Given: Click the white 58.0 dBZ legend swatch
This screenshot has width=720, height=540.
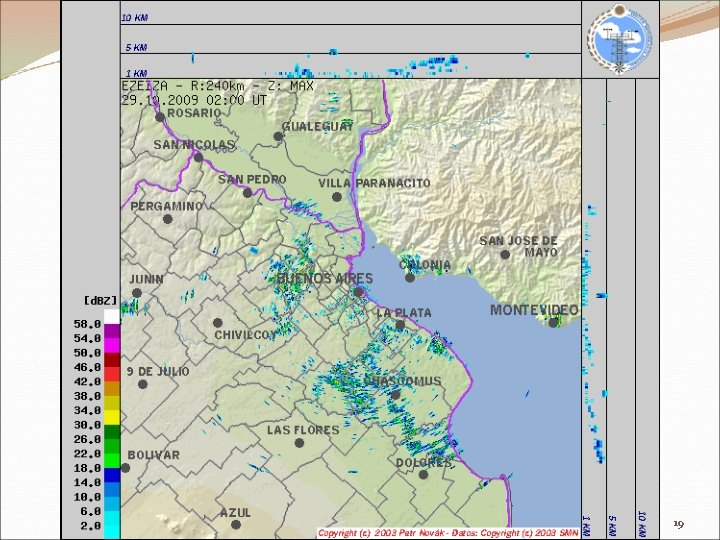Looking at the screenshot, I should pyautogui.click(x=112, y=317).
